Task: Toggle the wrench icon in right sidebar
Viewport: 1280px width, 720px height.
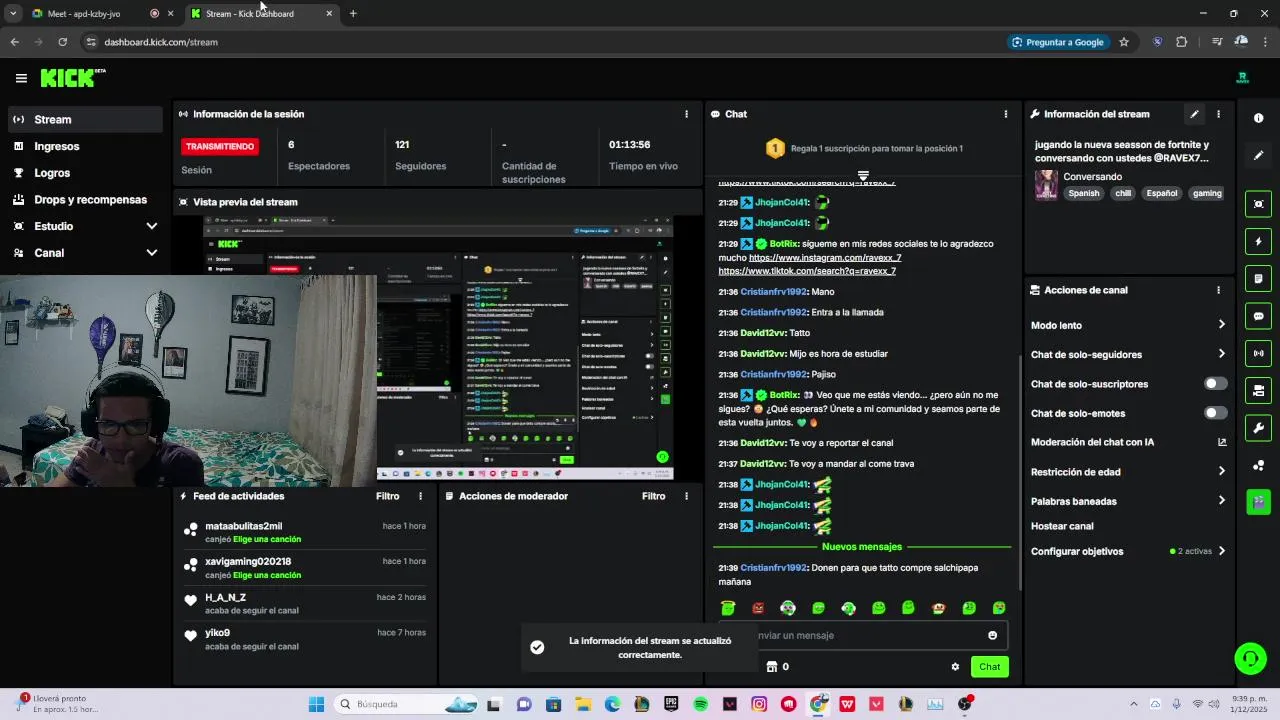Action: [1258, 428]
